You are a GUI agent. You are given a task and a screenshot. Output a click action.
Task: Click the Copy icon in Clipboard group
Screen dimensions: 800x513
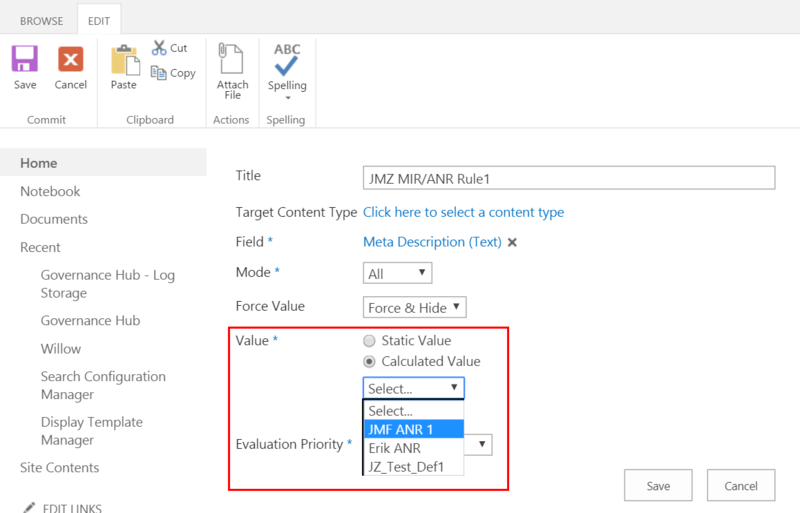160,72
